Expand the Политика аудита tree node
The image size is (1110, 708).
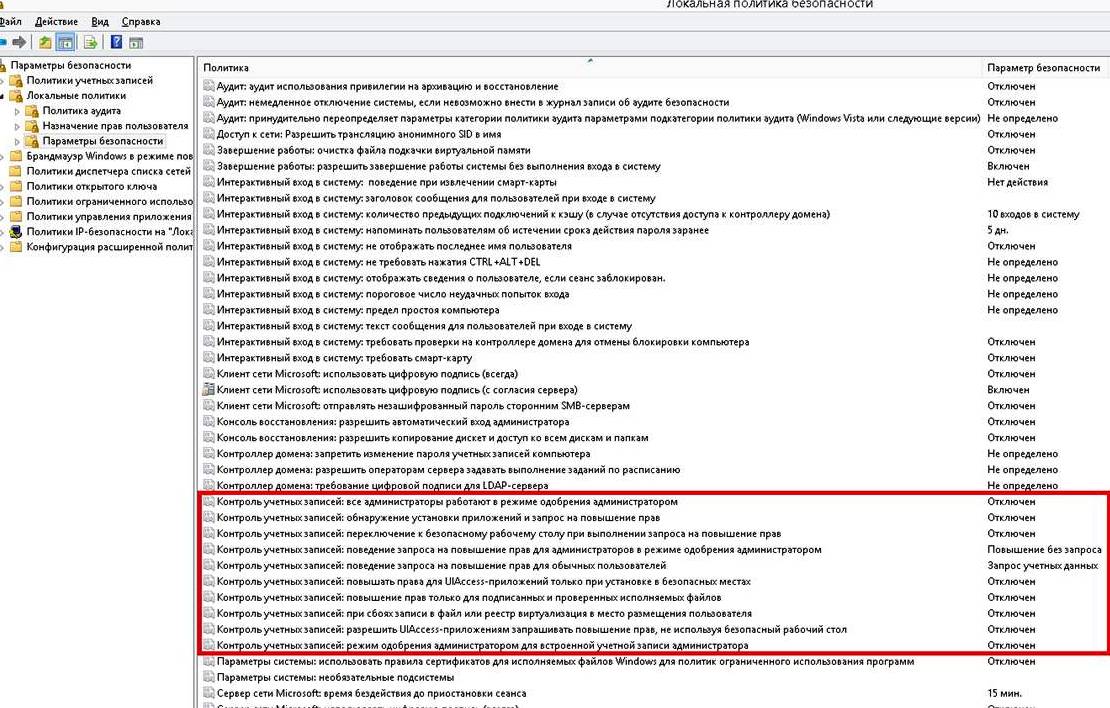tap(17, 111)
